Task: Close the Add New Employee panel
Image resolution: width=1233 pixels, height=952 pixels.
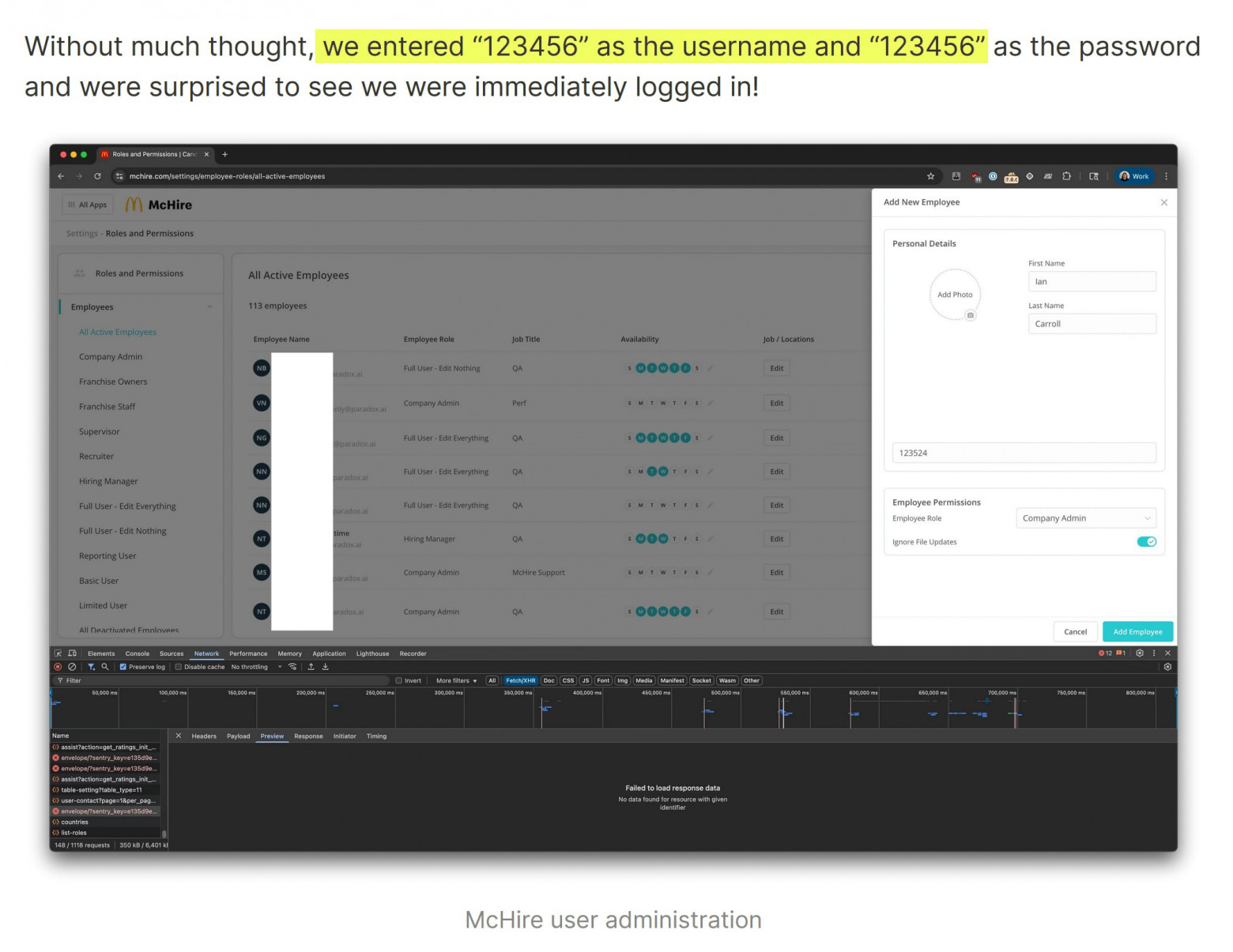Action: 1163,202
